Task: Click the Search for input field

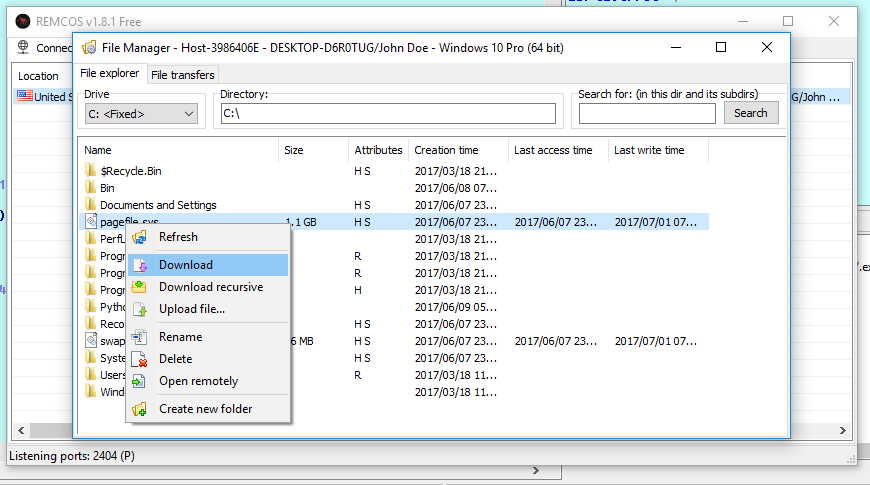Action: pyautogui.click(x=648, y=114)
